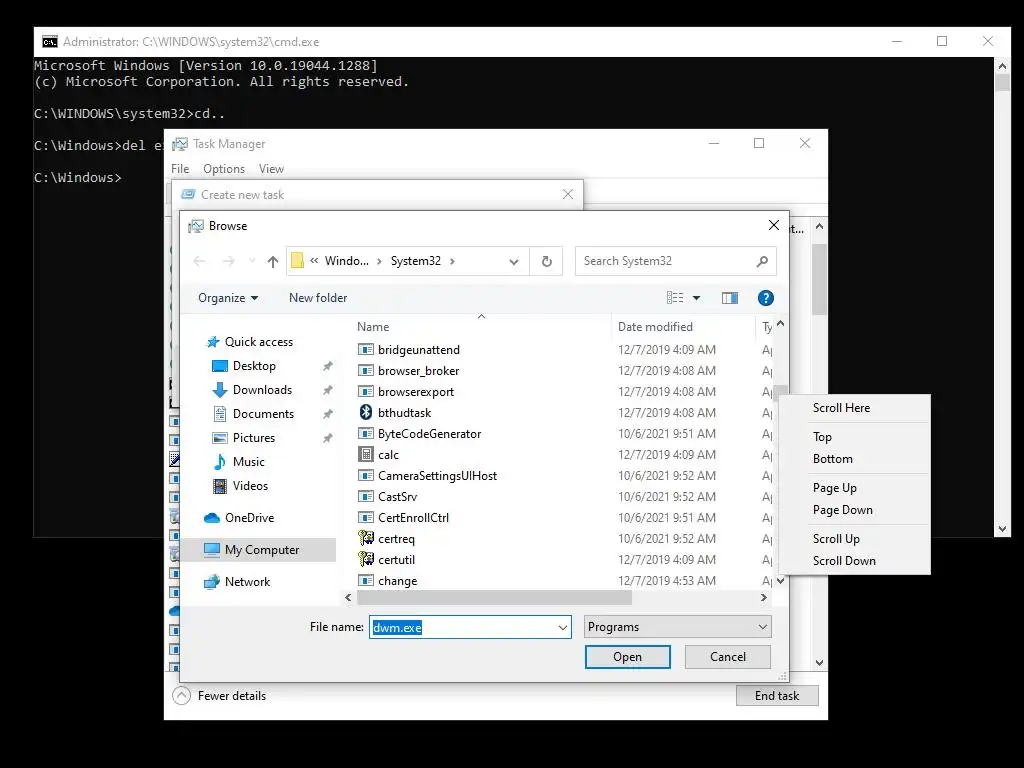1024x768 pixels.
Task: Expand the double-chevron breadcrumb overflow
Action: point(314,261)
